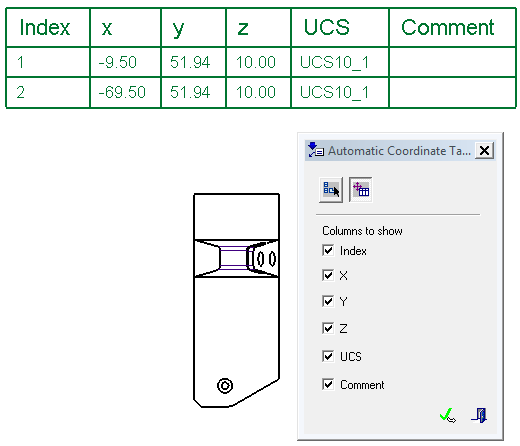Click the -9.50 x value cell

click(125, 62)
